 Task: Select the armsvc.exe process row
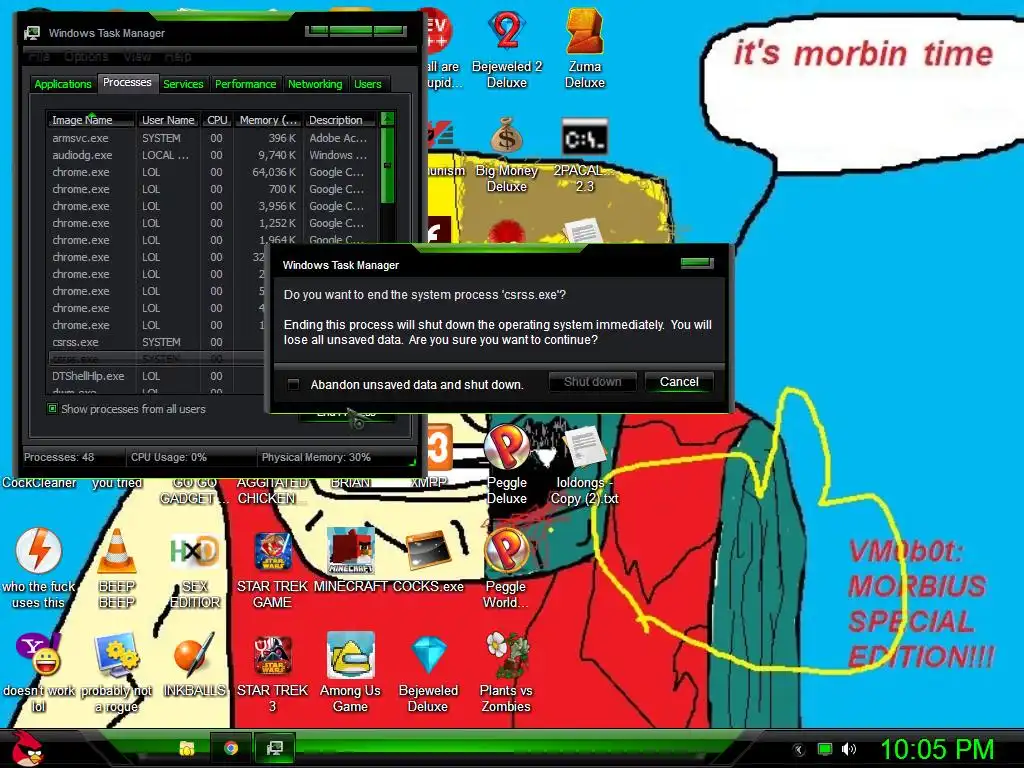tap(212, 138)
